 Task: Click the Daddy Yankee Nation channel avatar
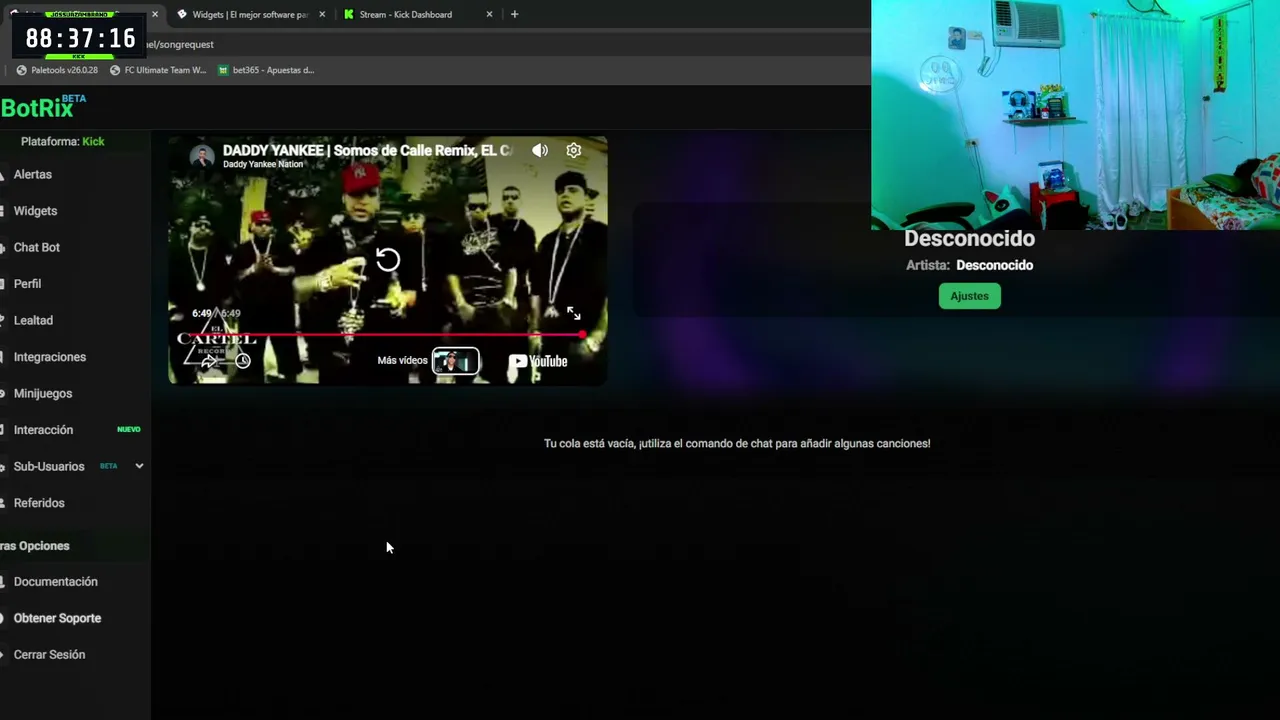coord(202,156)
